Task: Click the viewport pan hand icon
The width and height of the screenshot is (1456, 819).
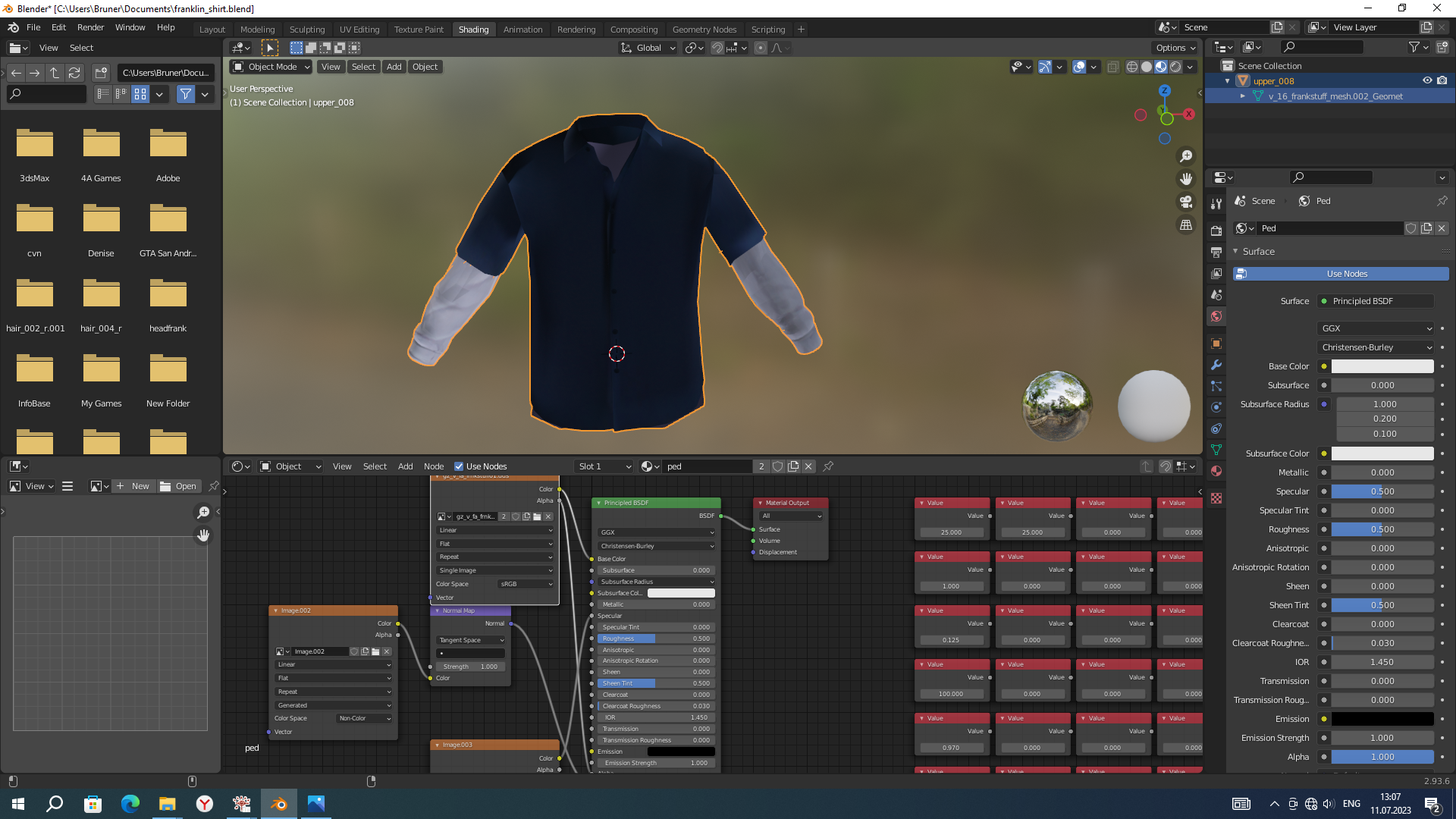Action: (x=1186, y=179)
